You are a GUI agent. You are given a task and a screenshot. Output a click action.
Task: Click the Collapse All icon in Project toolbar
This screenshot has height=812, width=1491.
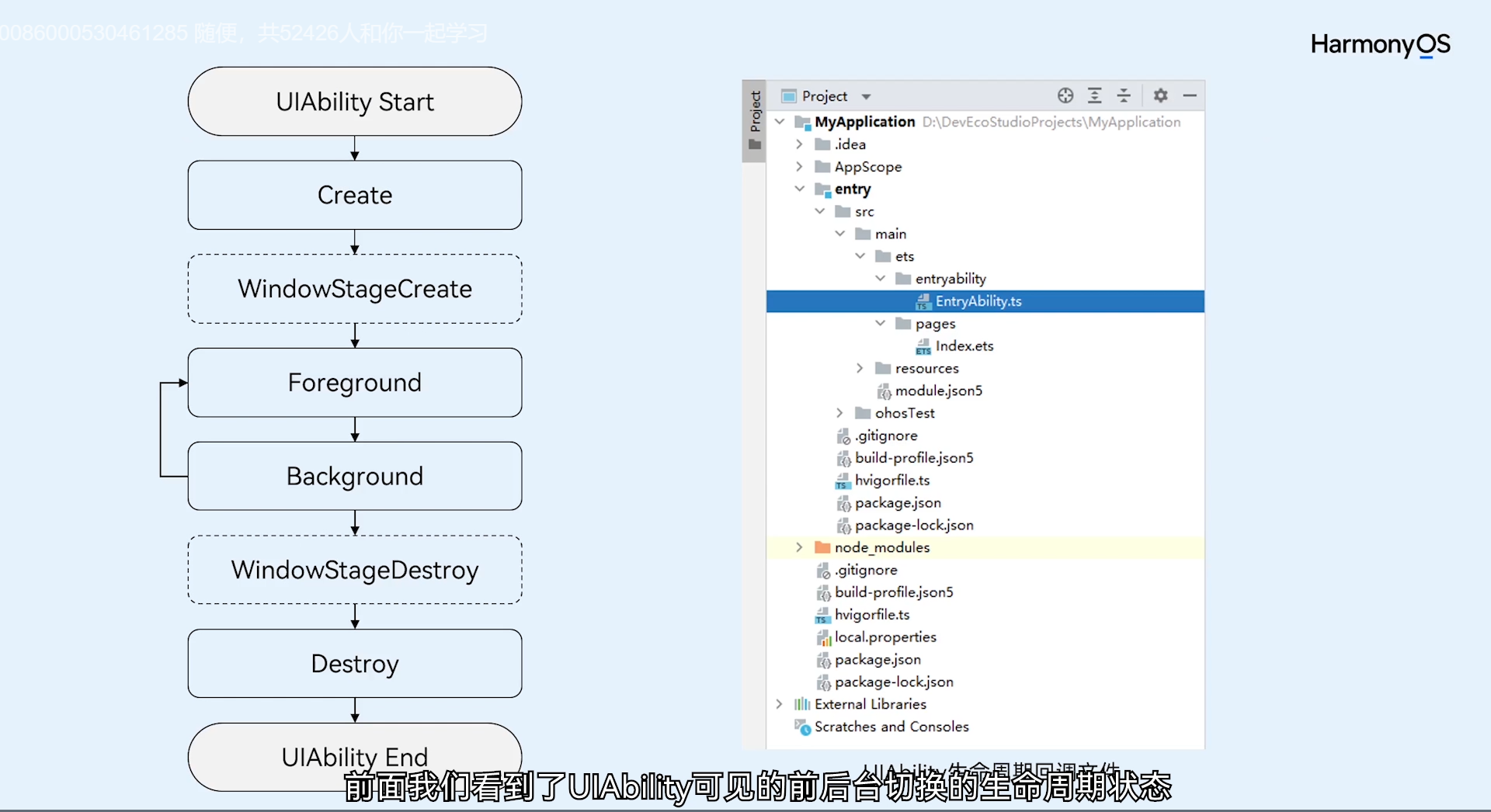tap(1124, 95)
